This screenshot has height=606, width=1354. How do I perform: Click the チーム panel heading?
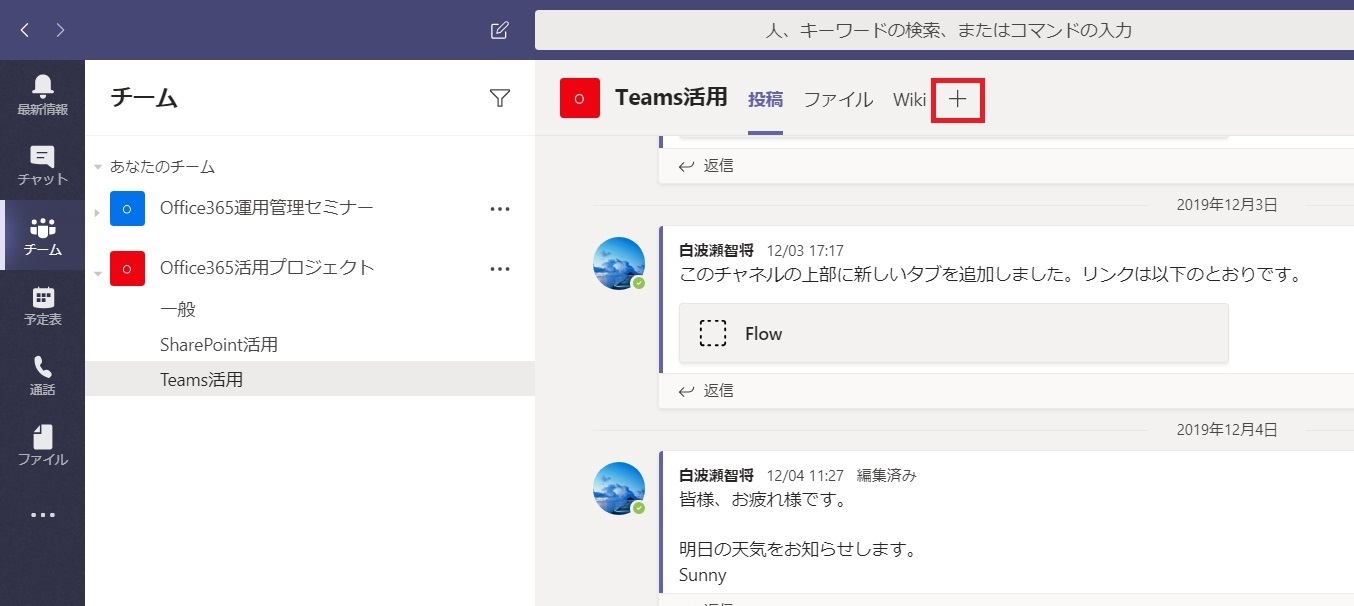(x=144, y=97)
